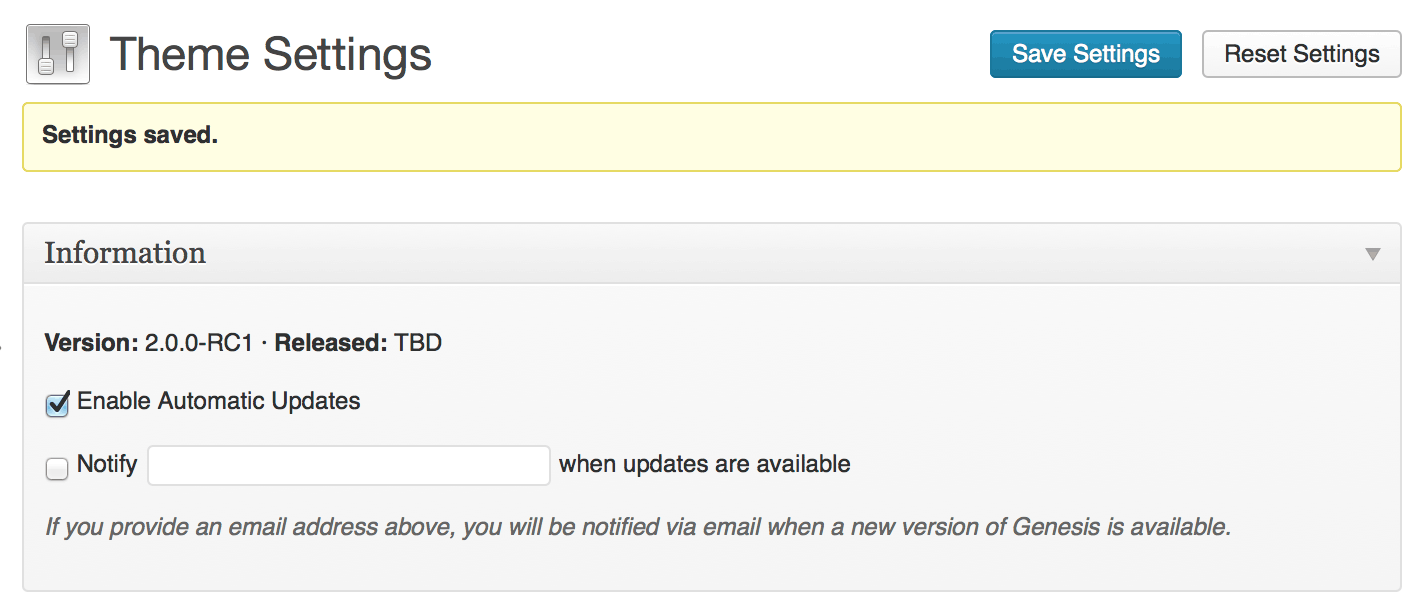Tick the Notify checkbox
1428x616 pixels.
57,467
